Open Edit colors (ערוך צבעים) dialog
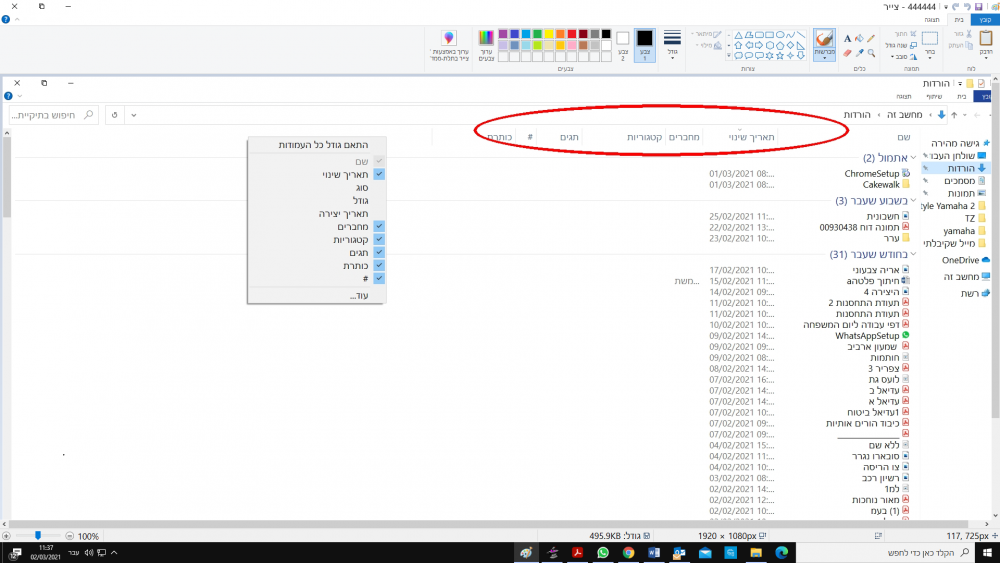The height and width of the screenshot is (563, 1000). [486, 45]
